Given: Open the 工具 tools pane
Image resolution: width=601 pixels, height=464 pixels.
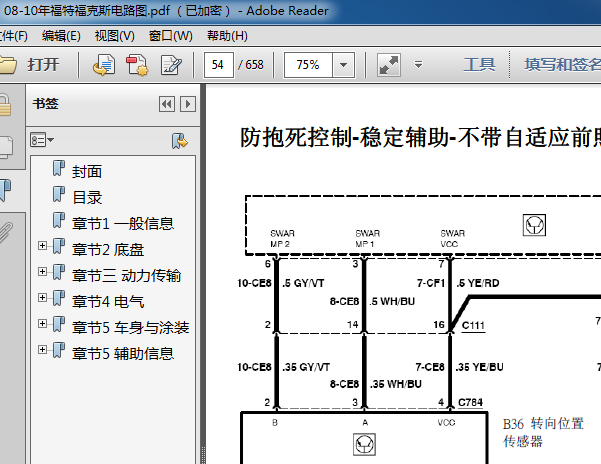Looking at the screenshot, I should 479,64.
